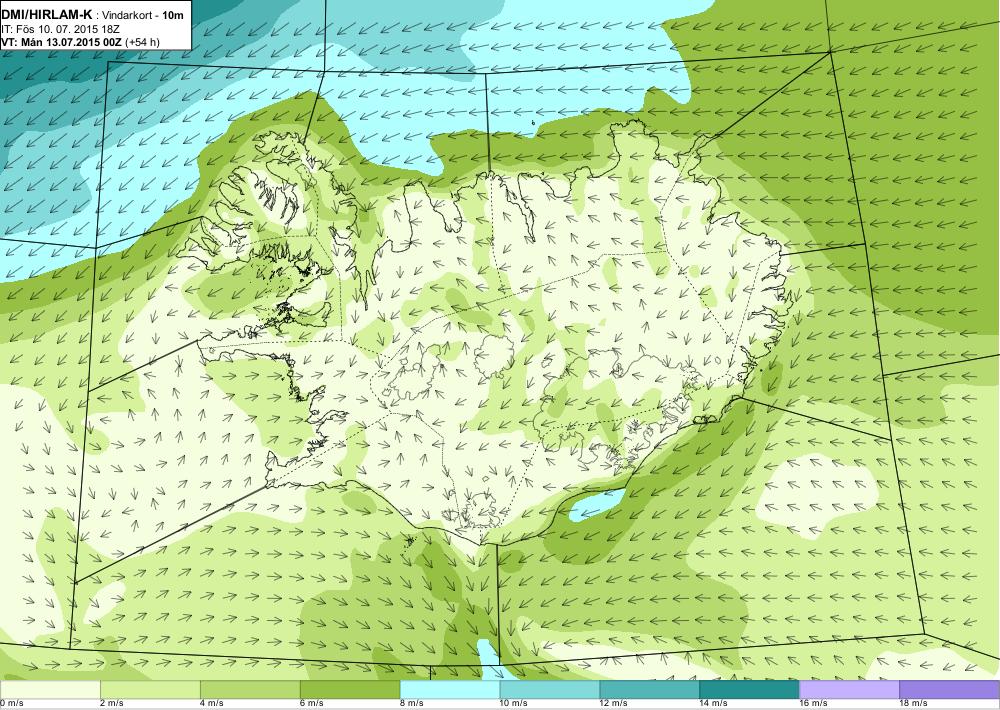Click the "2 m/s" legend label
1000x710 pixels.
pos(112,704)
